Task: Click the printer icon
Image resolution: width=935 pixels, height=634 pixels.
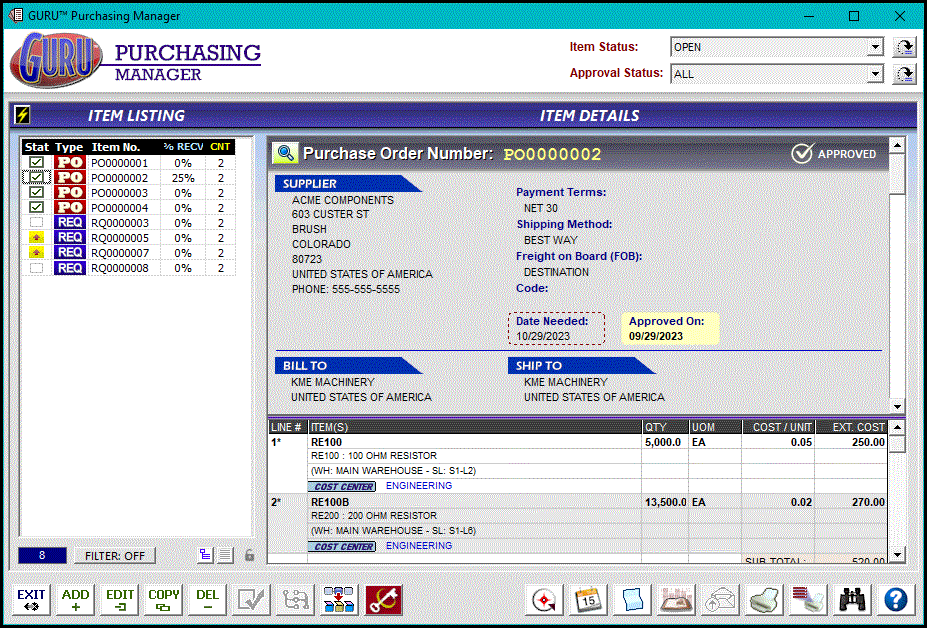Action: 765,601
